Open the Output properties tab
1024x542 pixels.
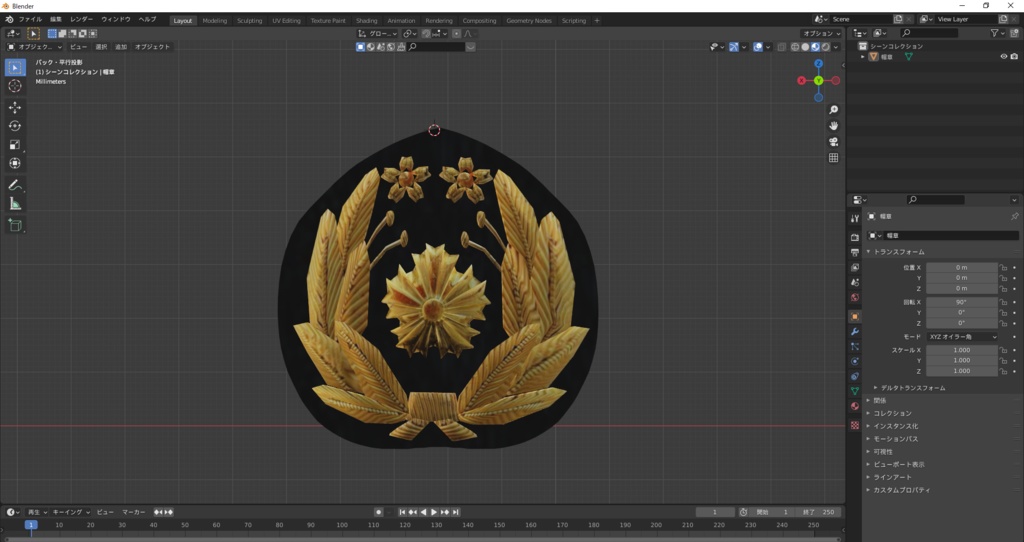click(855, 252)
